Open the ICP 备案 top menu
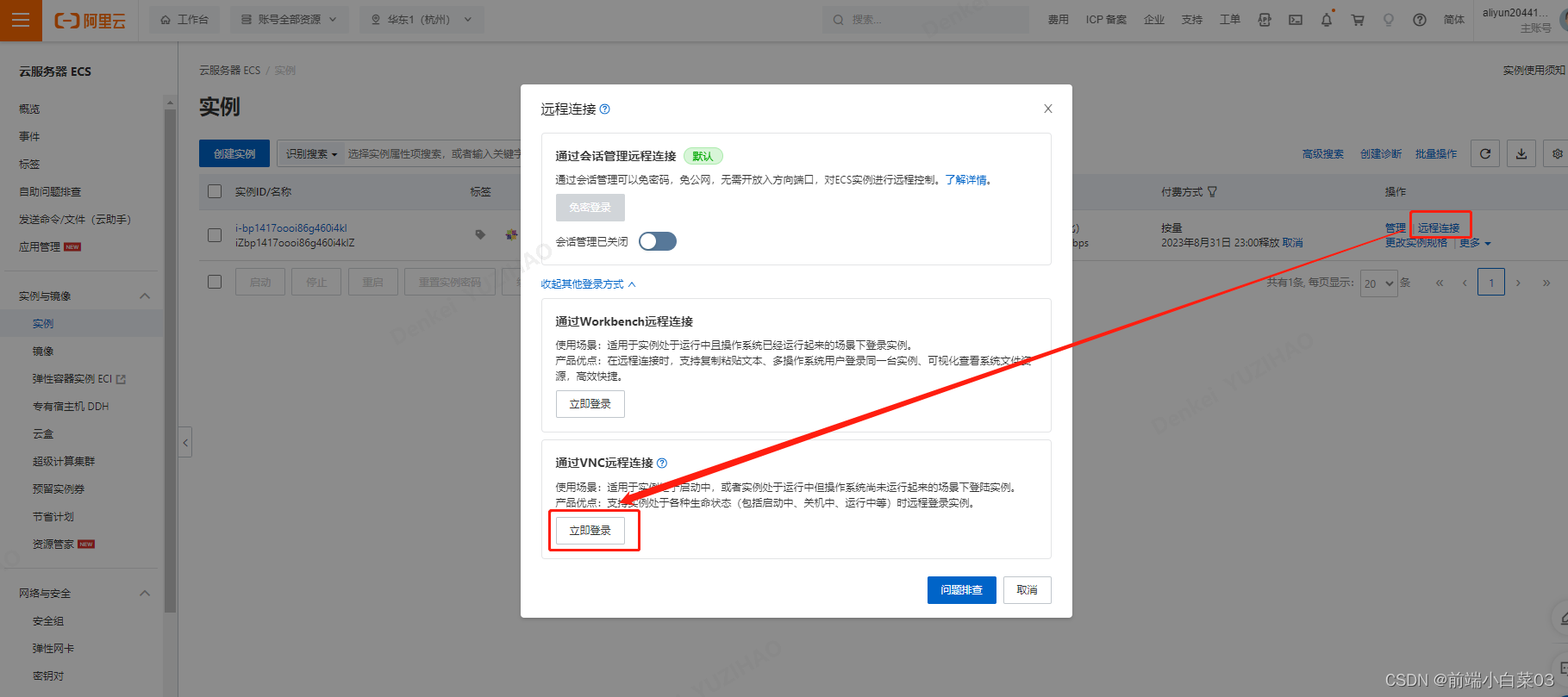The height and width of the screenshot is (697, 1568). (1106, 20)
